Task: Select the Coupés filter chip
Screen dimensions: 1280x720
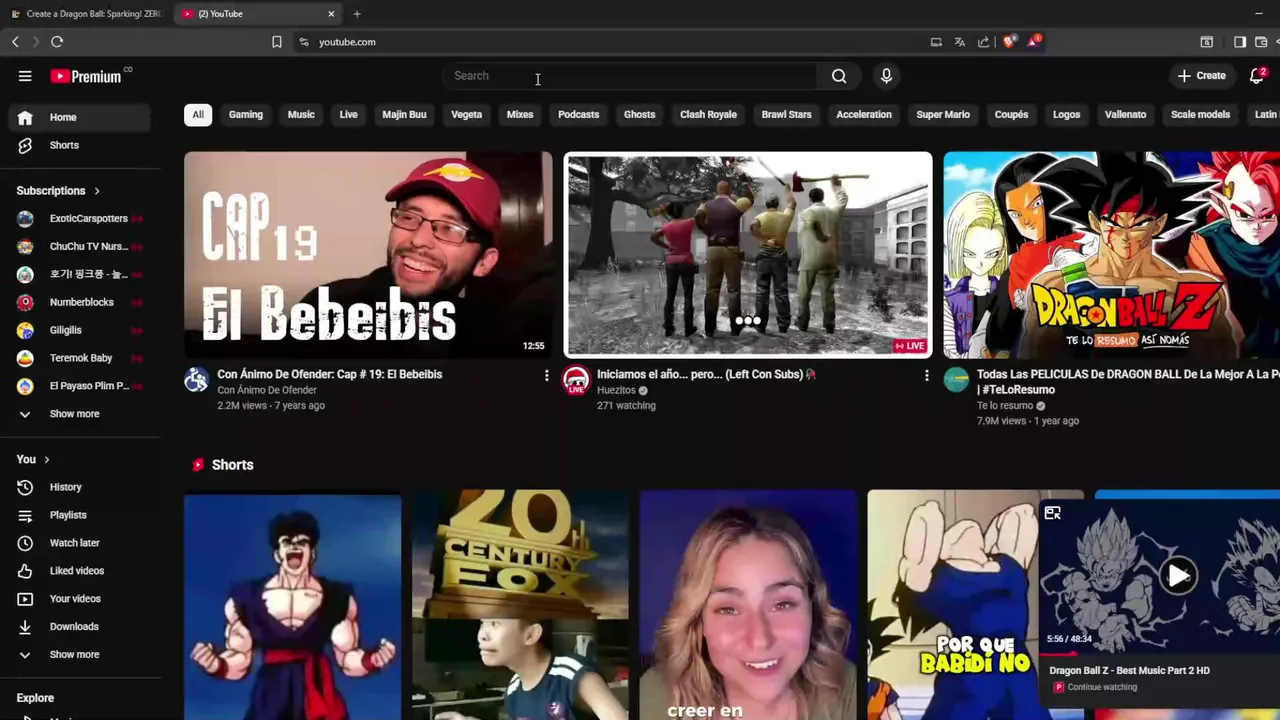Action: pyautogui.click(x=1011, y=115)
